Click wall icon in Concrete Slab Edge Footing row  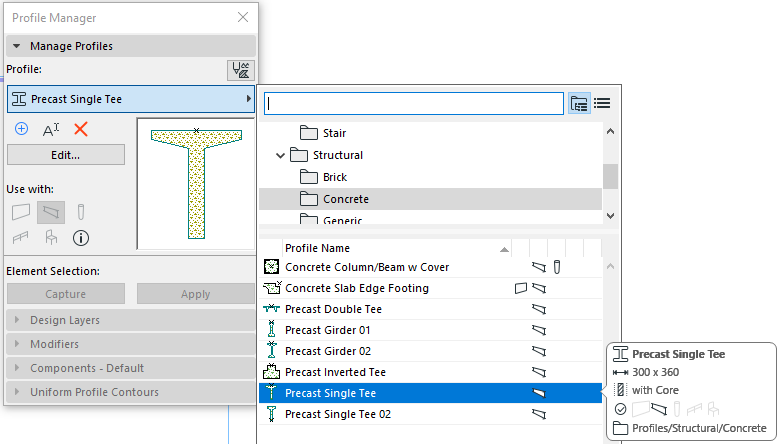[521, 288]
